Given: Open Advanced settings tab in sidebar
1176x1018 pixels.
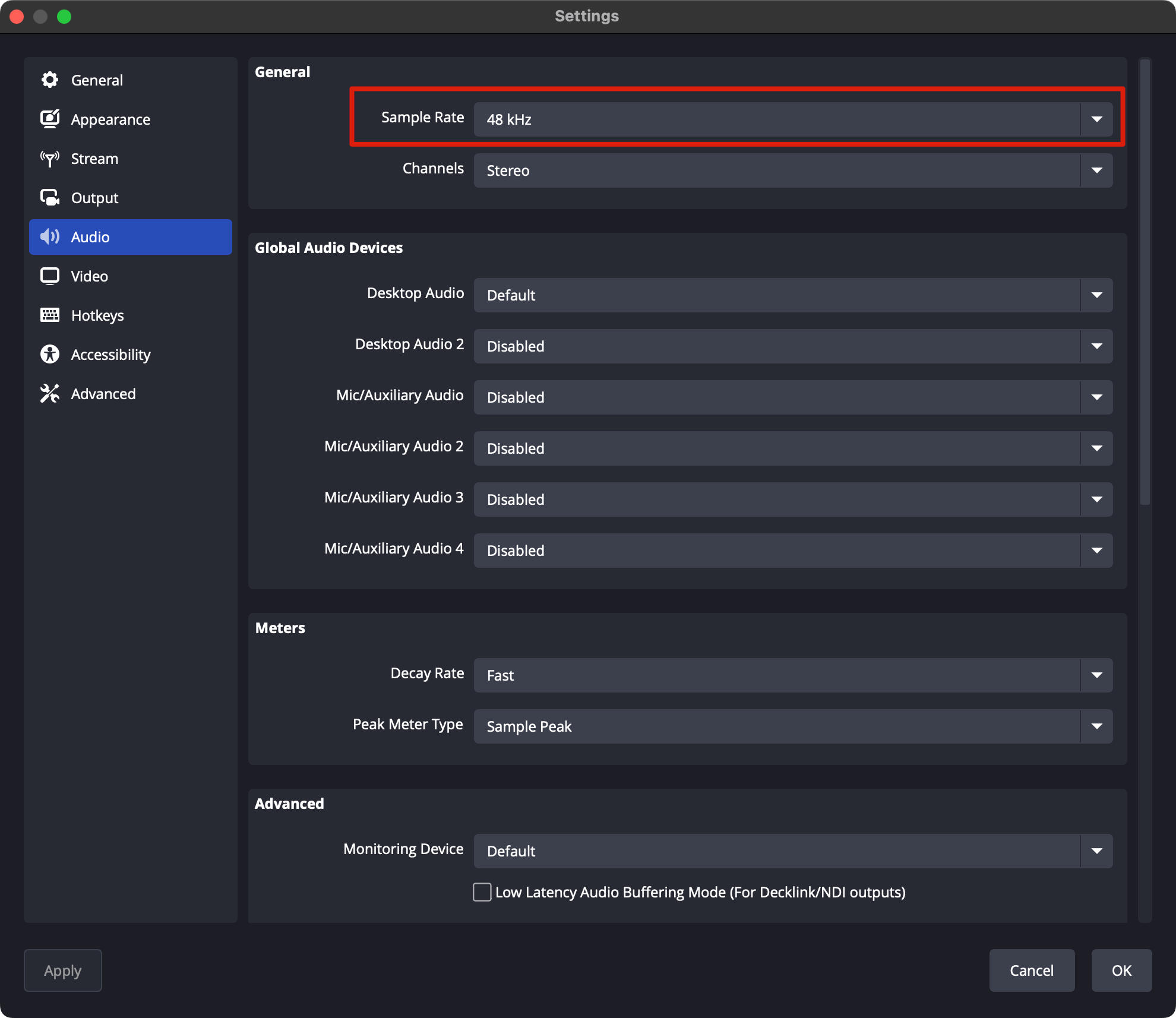Looking at the screenshot, I should pyautogui.click(x=131, y=394).
